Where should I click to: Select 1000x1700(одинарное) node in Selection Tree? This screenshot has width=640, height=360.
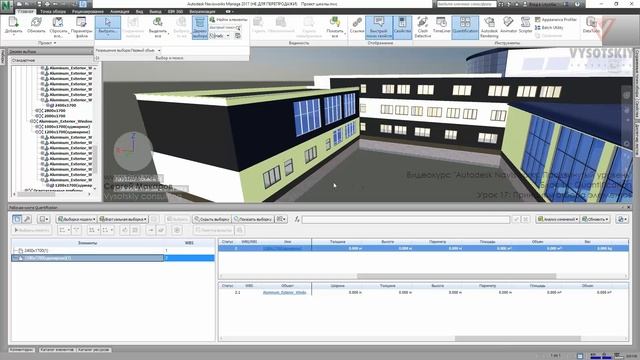[67, 127]
